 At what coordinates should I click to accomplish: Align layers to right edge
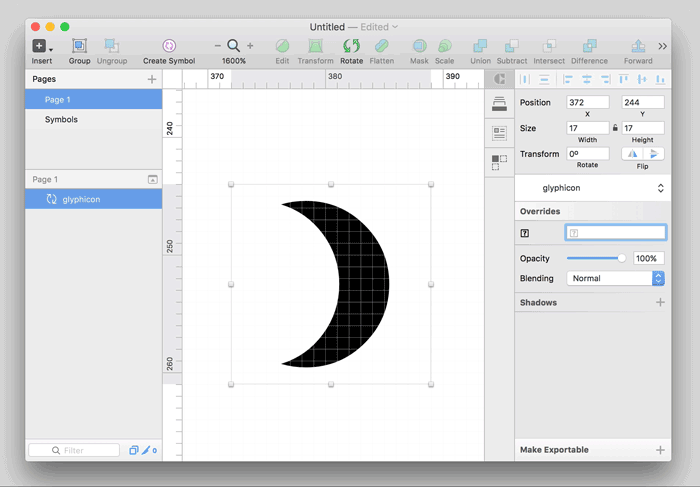tap(605, 79)
